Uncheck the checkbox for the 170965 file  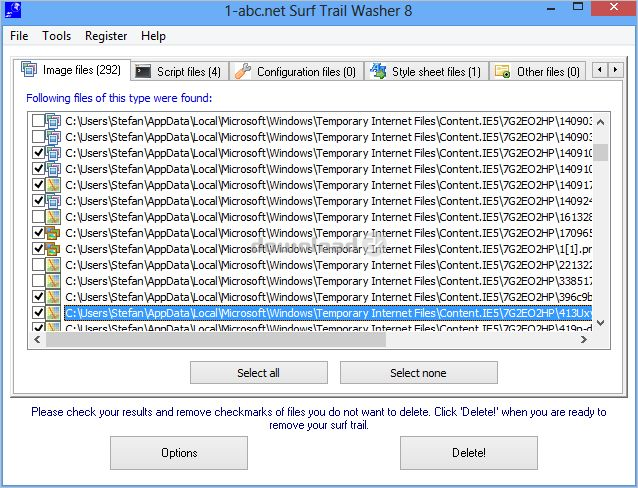click(38, 233)
